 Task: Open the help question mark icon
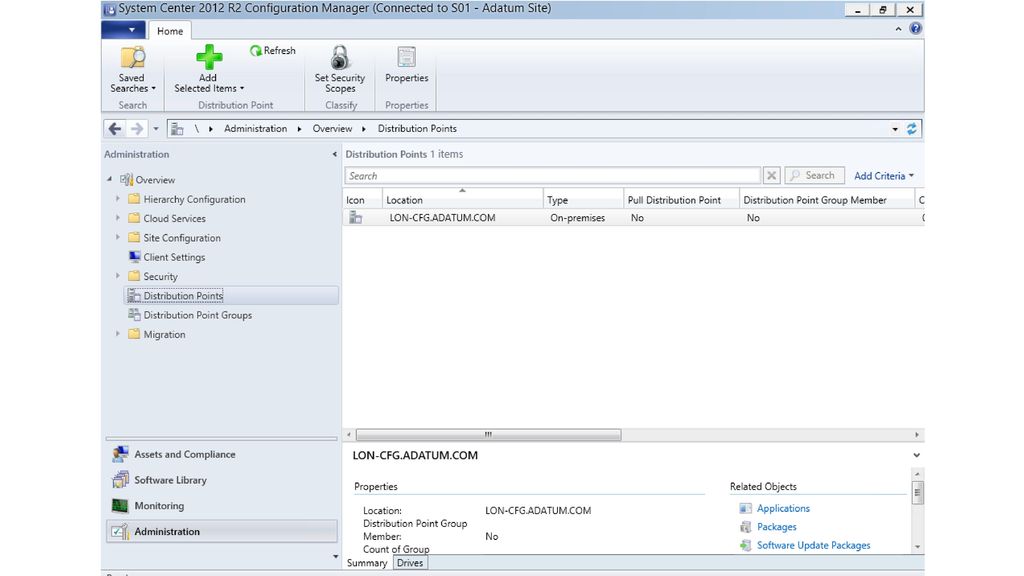point(916,29)
